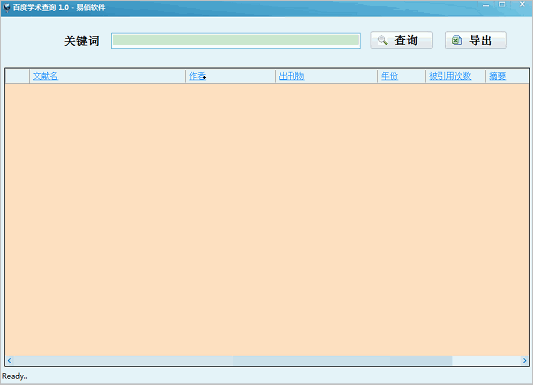This screenshot has width=533, height=385.
Task: Click the 导出 export button
Action: (x=476, y=40)
